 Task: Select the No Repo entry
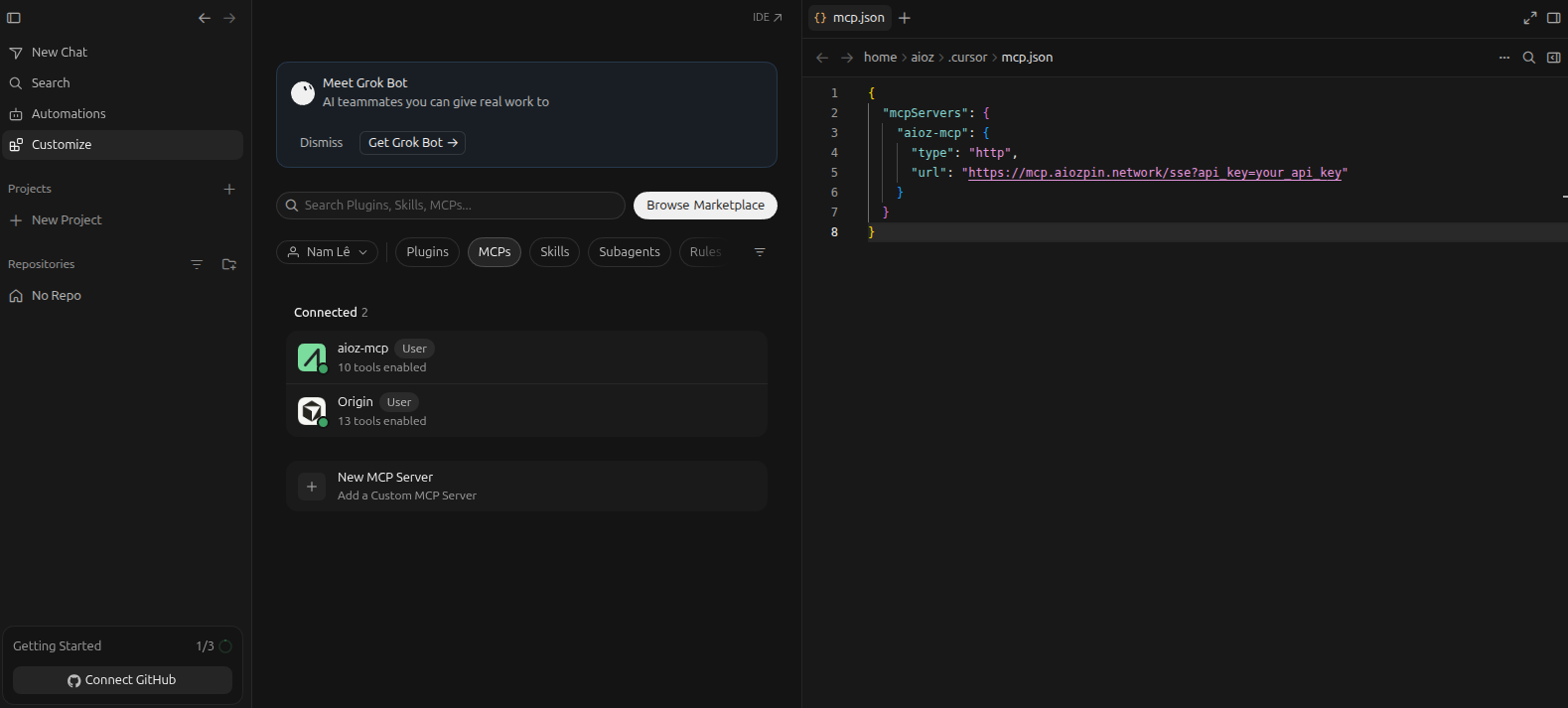point(123,296)
